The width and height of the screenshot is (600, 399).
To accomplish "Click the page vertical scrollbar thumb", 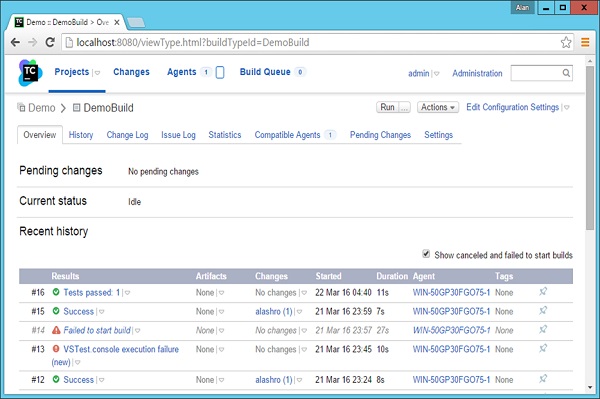I will 590,148.
